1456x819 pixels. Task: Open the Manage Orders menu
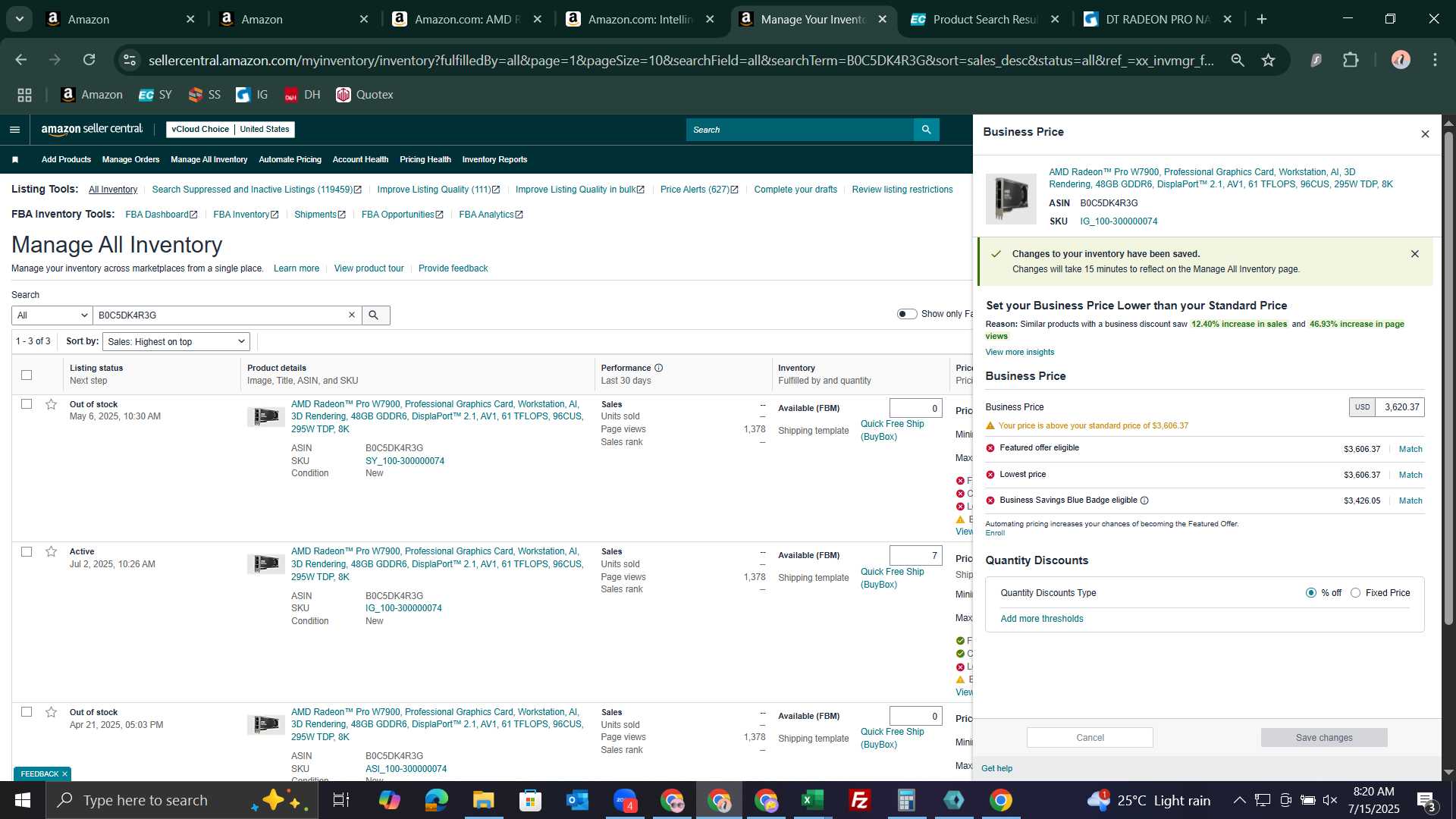pyautogui.click(x=130, y=160)
